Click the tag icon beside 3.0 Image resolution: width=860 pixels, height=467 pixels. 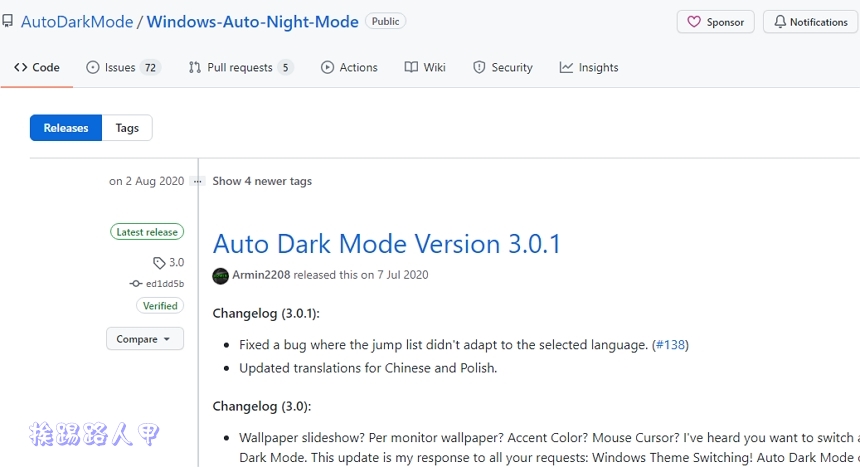[159, 263]
